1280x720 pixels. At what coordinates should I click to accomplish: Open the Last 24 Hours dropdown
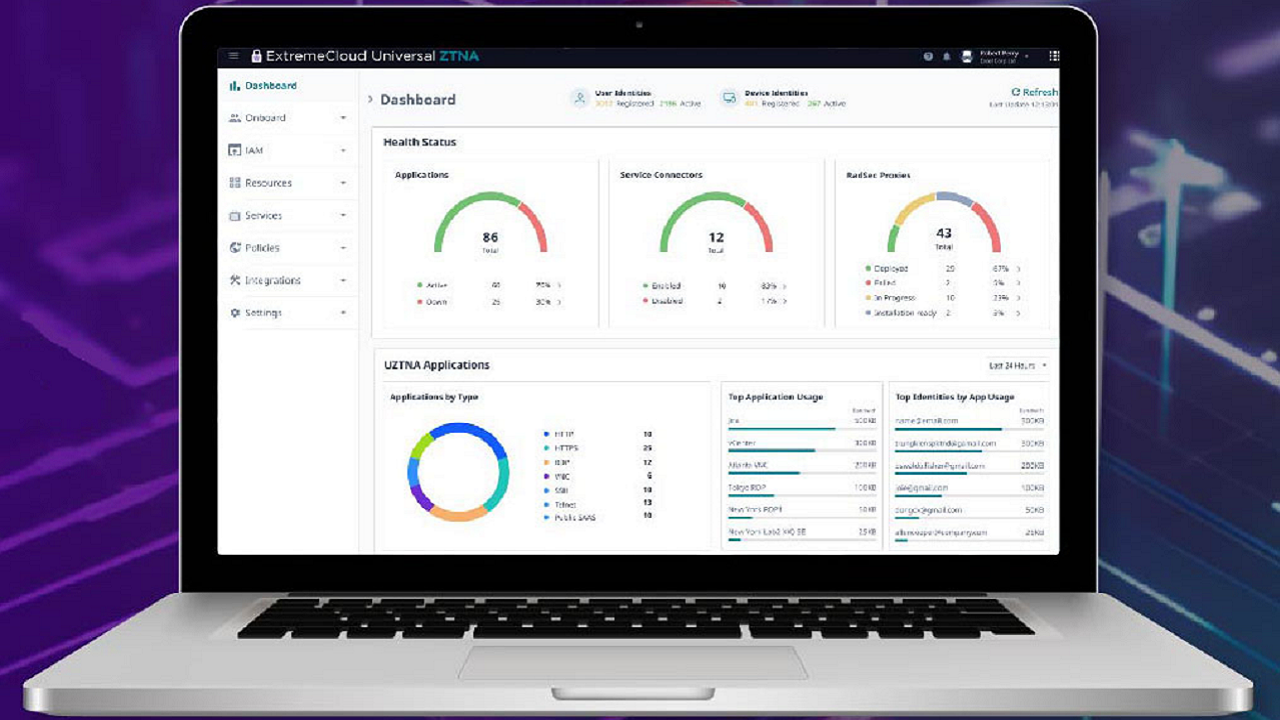pos(1018,365)
